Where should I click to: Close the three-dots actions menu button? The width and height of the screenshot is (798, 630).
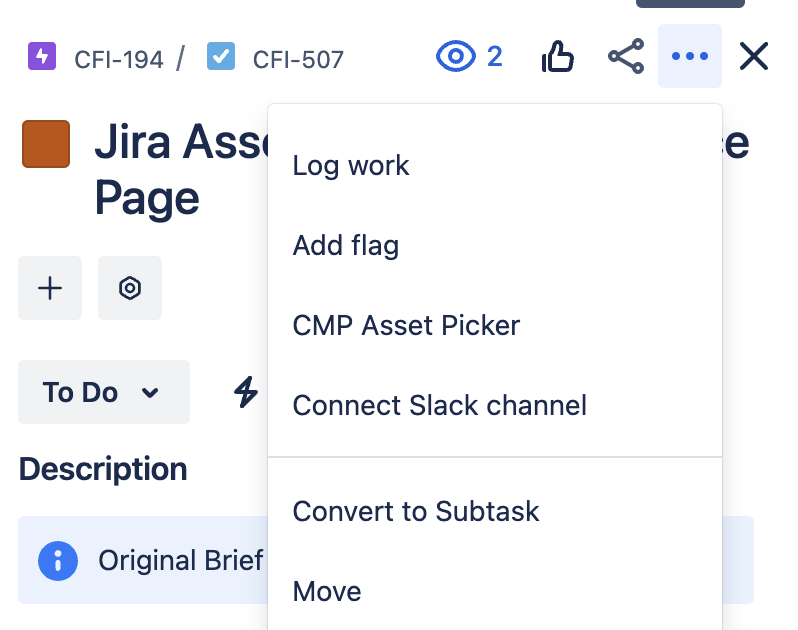point(690,56)
